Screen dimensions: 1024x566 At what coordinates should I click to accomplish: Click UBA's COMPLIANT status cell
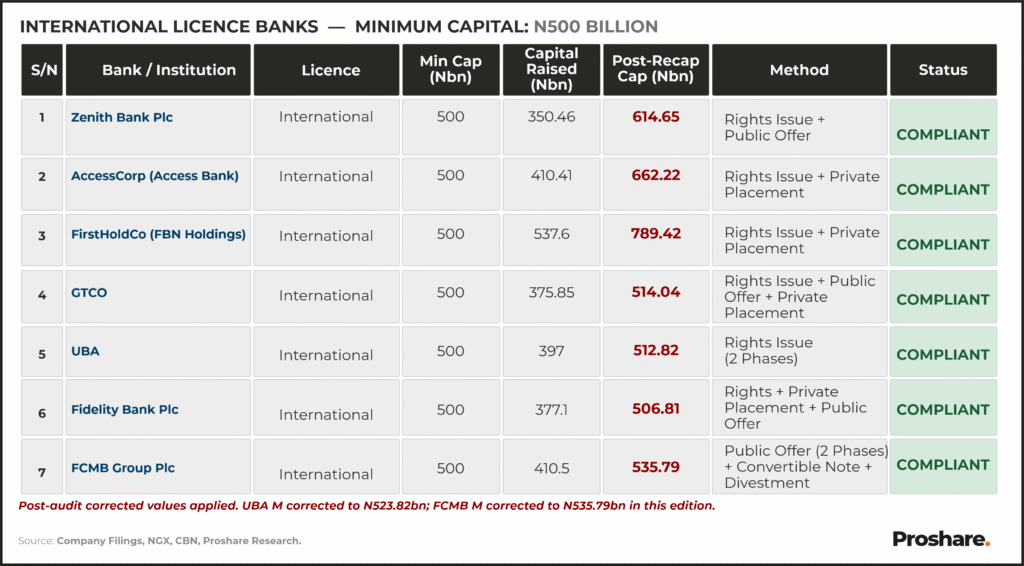click(x=943, y=354)
